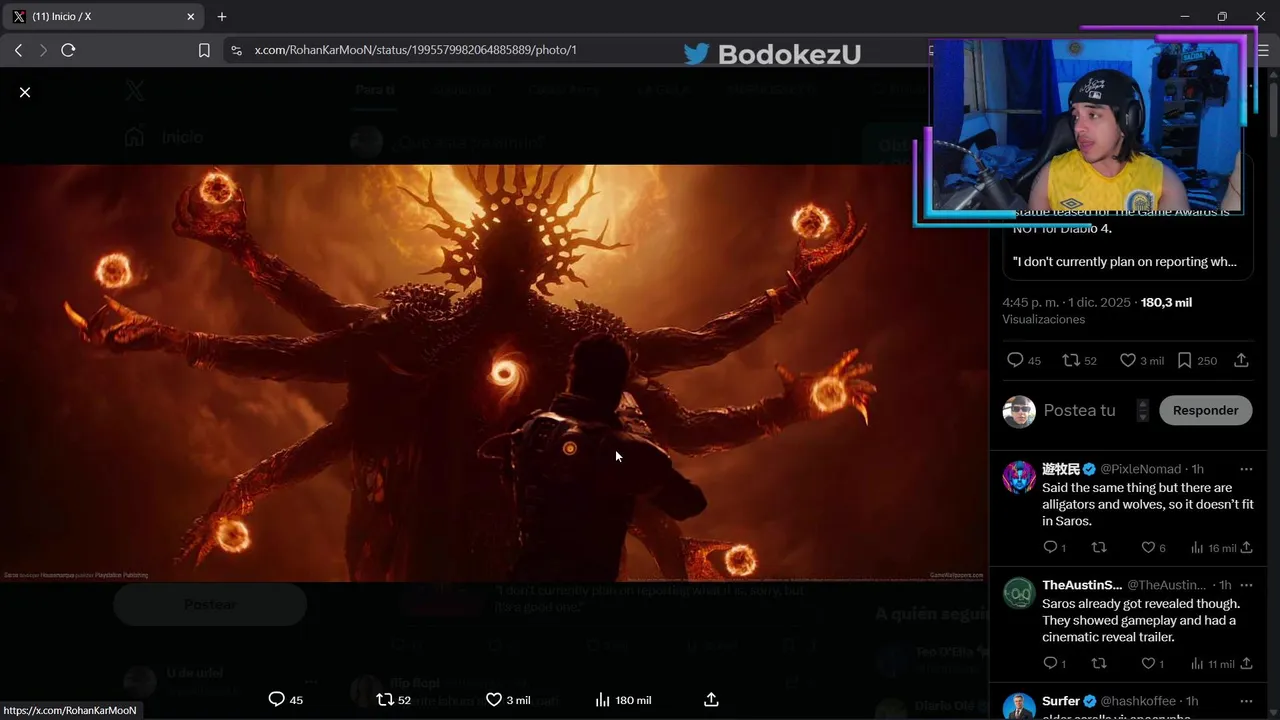Viewport: 1280px width, 720px height.
Task: Reply icon with 45 in side panel
Action: point(1015,360)
